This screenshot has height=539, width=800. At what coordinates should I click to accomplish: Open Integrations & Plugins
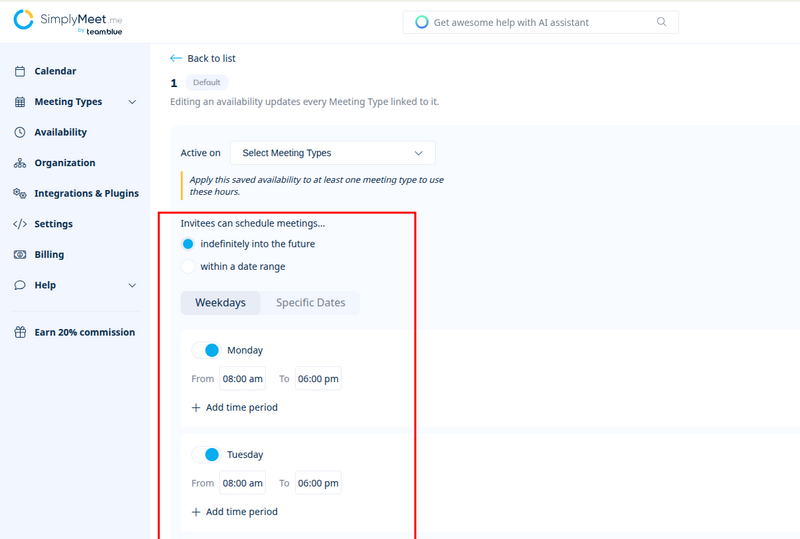(86, 193)
